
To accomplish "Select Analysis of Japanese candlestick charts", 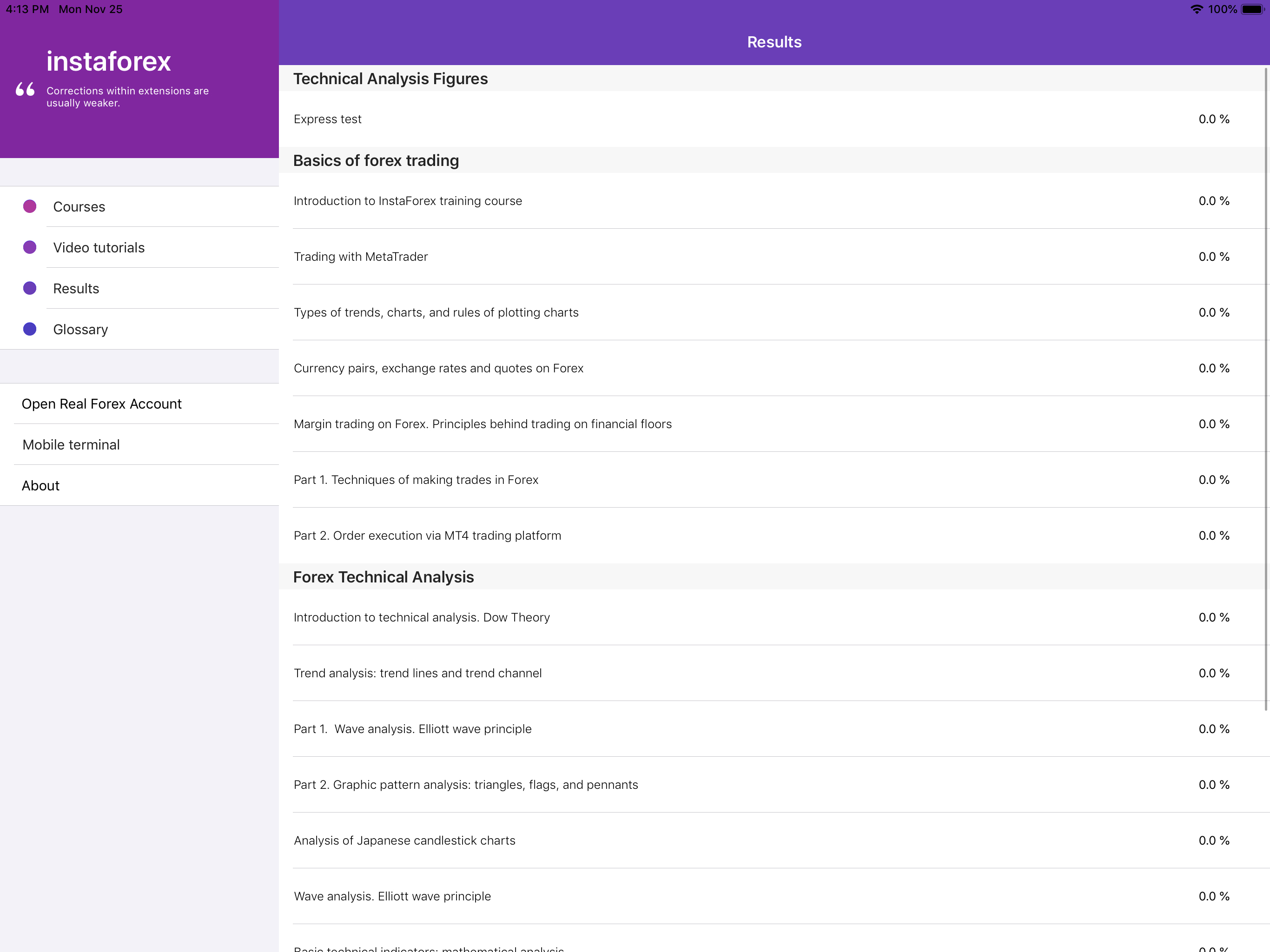I will coord(761,840).
